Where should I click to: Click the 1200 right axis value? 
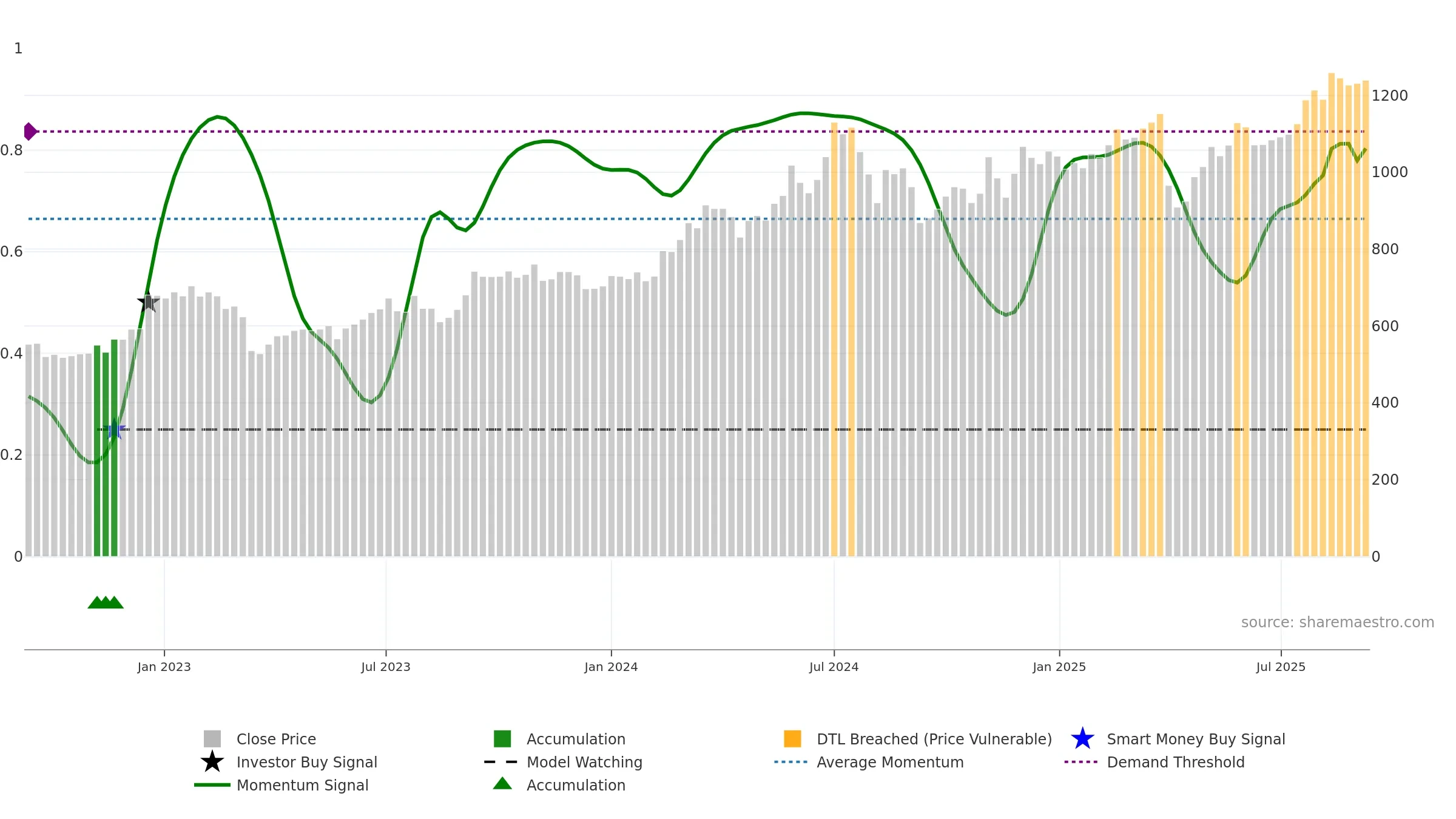pos(1390,96)
